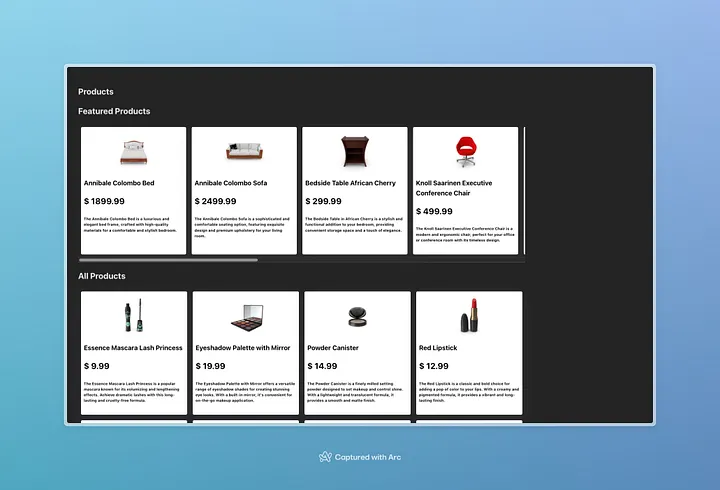Open Eyeshadow Palette with Mirror title
Viewport: 720px width, 490px height.
(243, 348)
